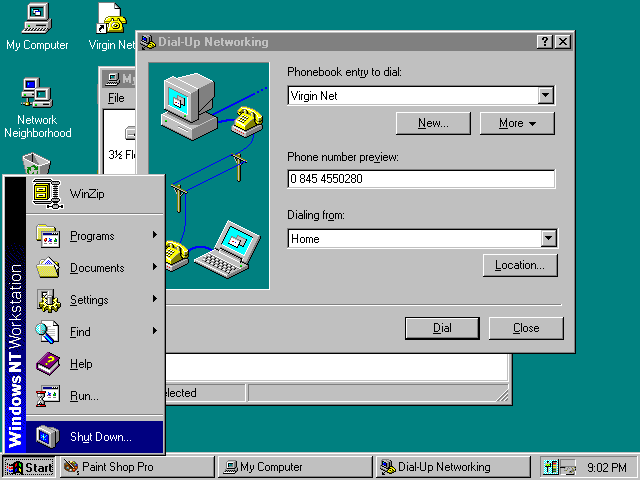This screenshot has width=640, height=480.
Task: Expand the Phonebook entry dropdown
Action: tap(546, 96)
